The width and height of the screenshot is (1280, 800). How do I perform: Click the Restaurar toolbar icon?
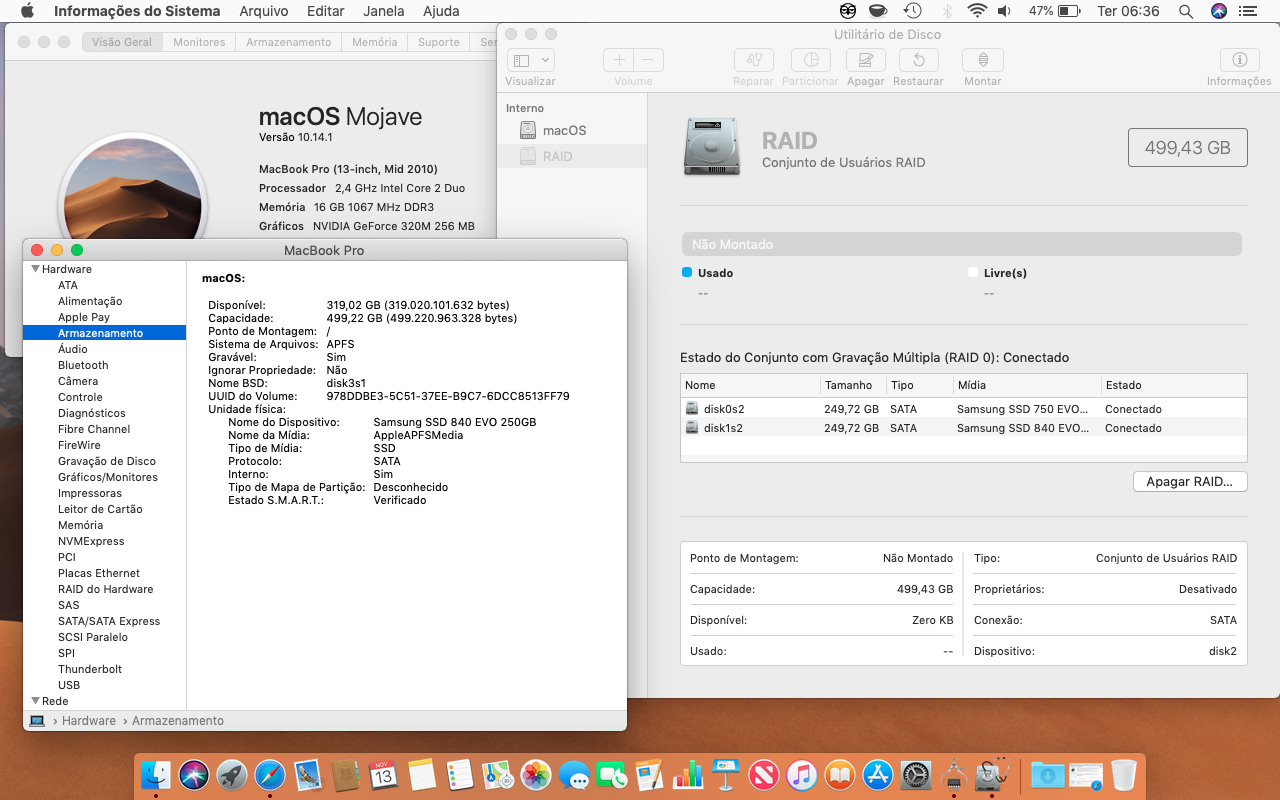[918, 60]
